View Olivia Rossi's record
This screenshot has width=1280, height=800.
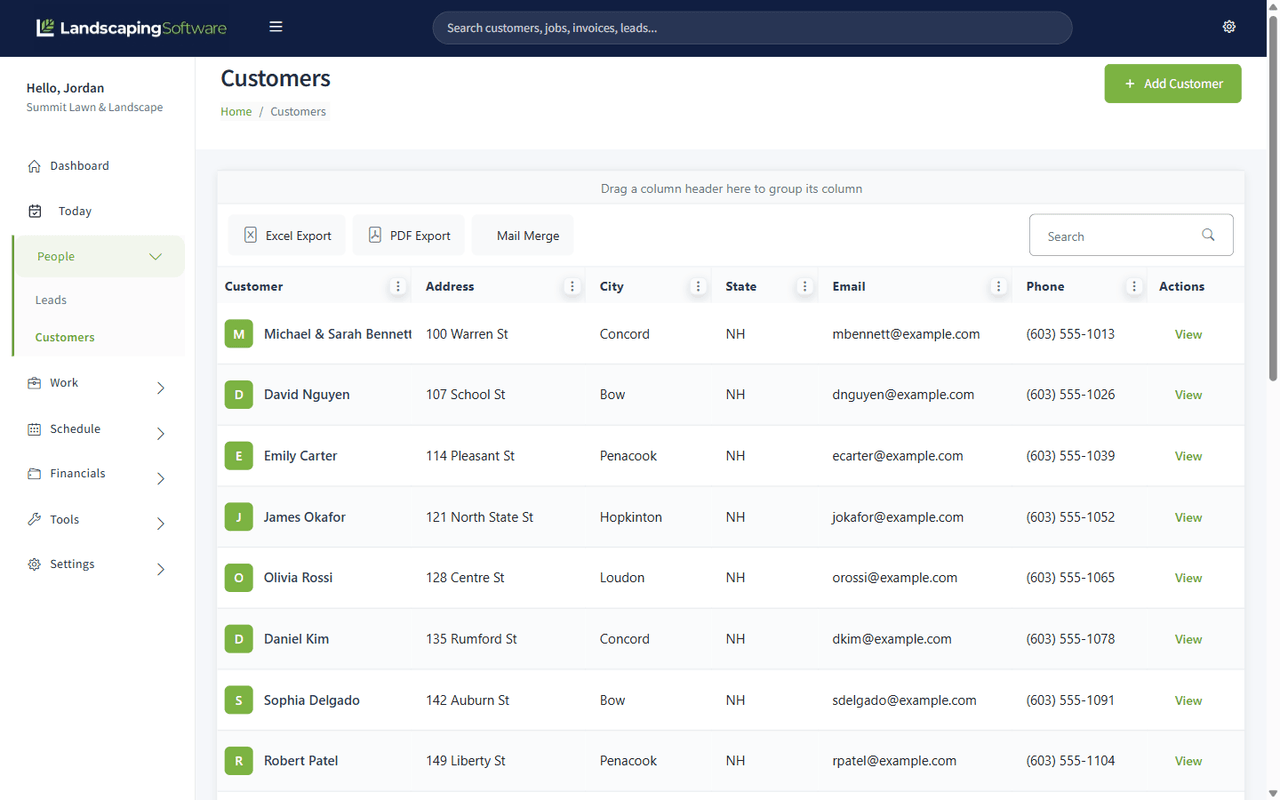[x=1188, y=578]
